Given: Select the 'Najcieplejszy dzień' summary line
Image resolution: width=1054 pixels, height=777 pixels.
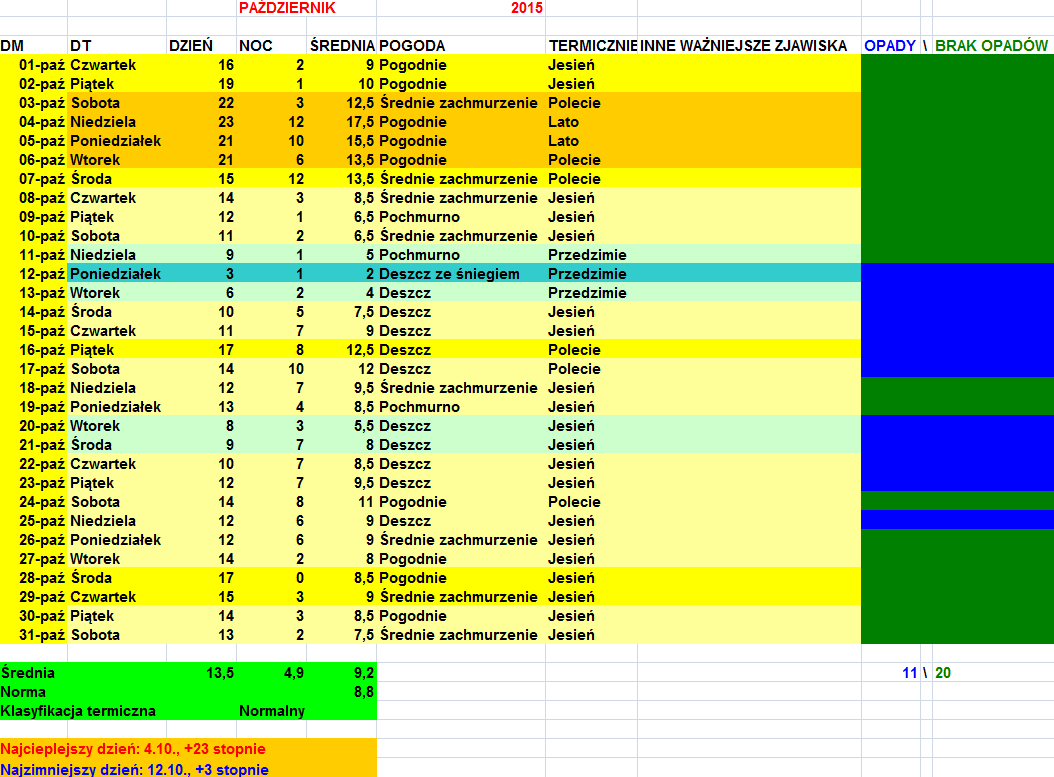Looking at the screenshot, I should coord(133,749).
